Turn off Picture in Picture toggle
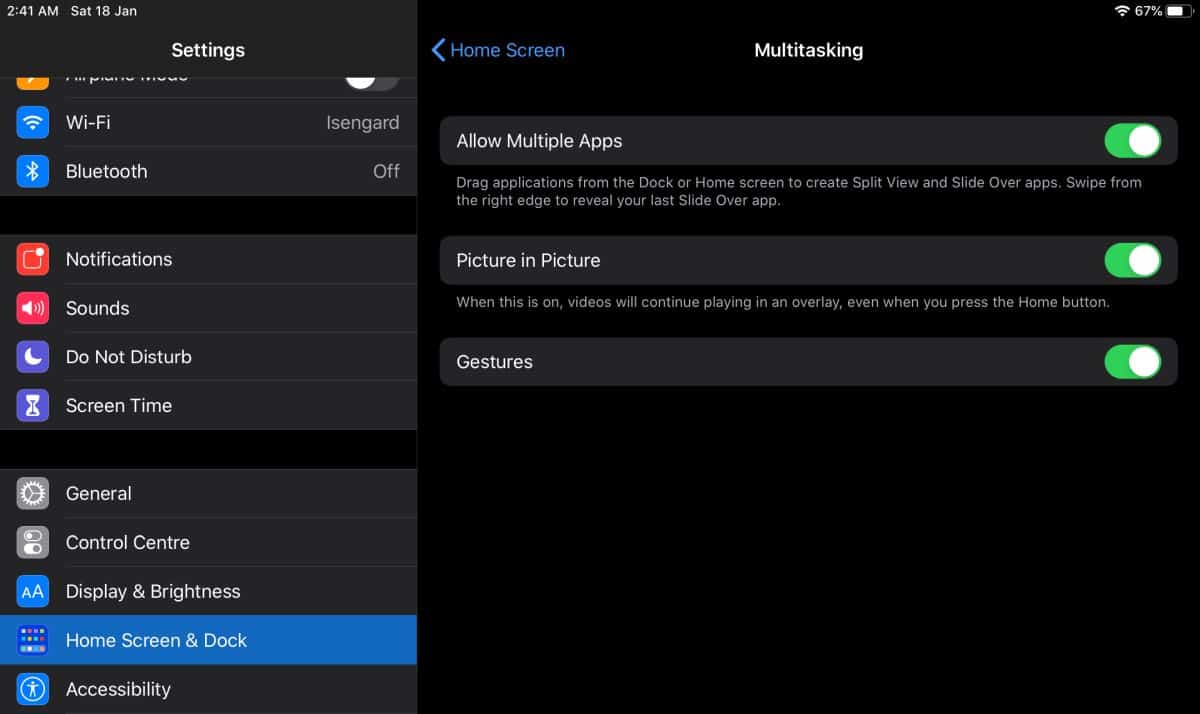 click(x=1132, y=261)
